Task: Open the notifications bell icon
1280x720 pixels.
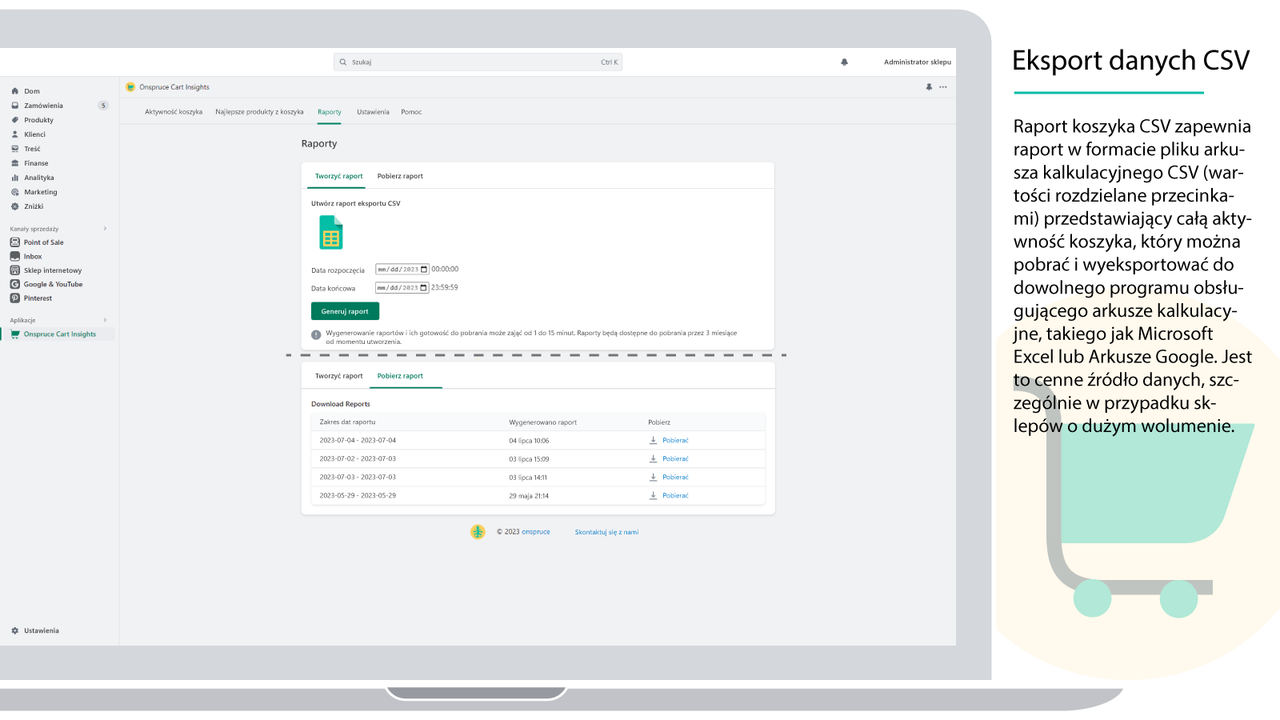Action: pos(844,62)
